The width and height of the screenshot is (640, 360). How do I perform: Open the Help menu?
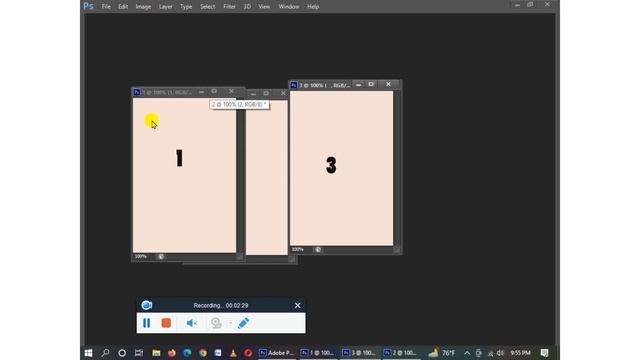tap(313, 7)
